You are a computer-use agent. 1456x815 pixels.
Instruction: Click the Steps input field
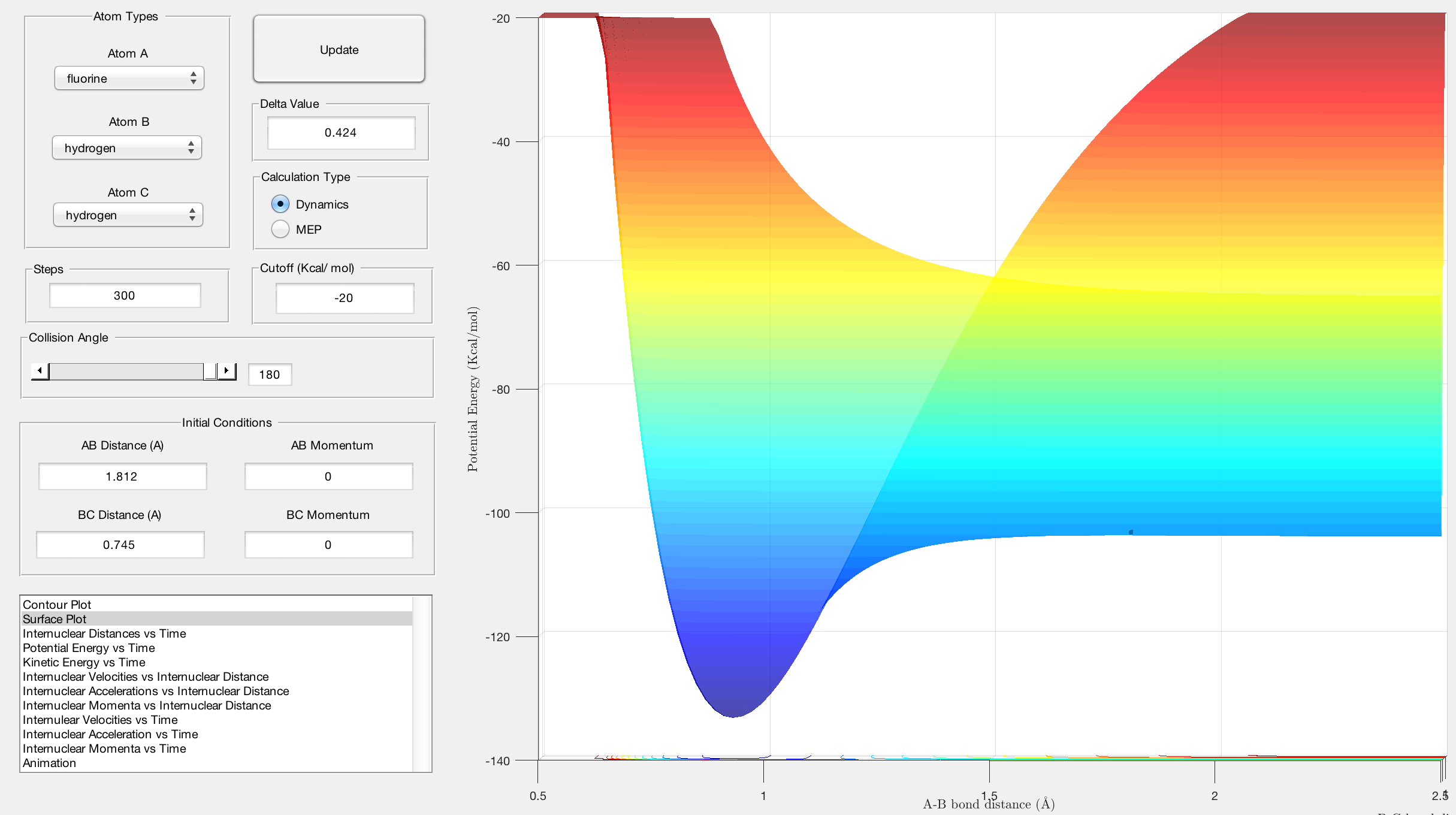click(125, 295)
